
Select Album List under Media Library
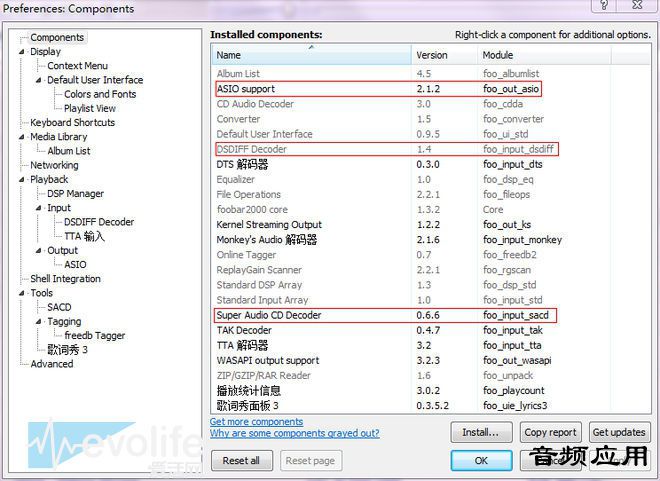point(69,151)
